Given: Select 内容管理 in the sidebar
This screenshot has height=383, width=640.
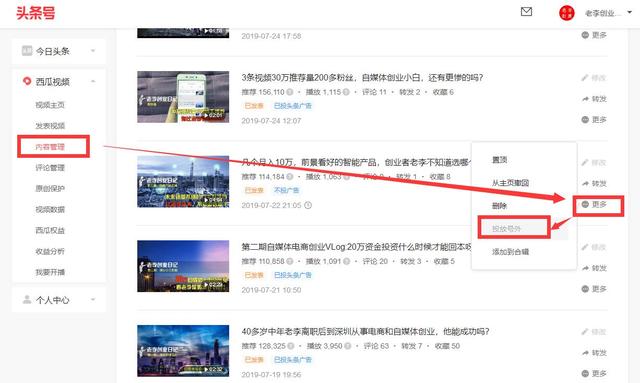Looking at the screenshot, I should pyautogui.click(x=50, y=147).
